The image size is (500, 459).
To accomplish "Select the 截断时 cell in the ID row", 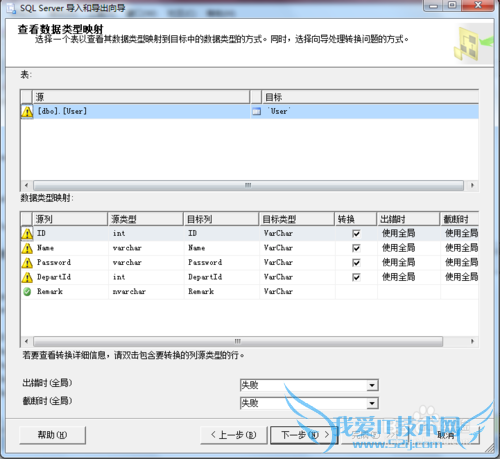I will [460, 233].
